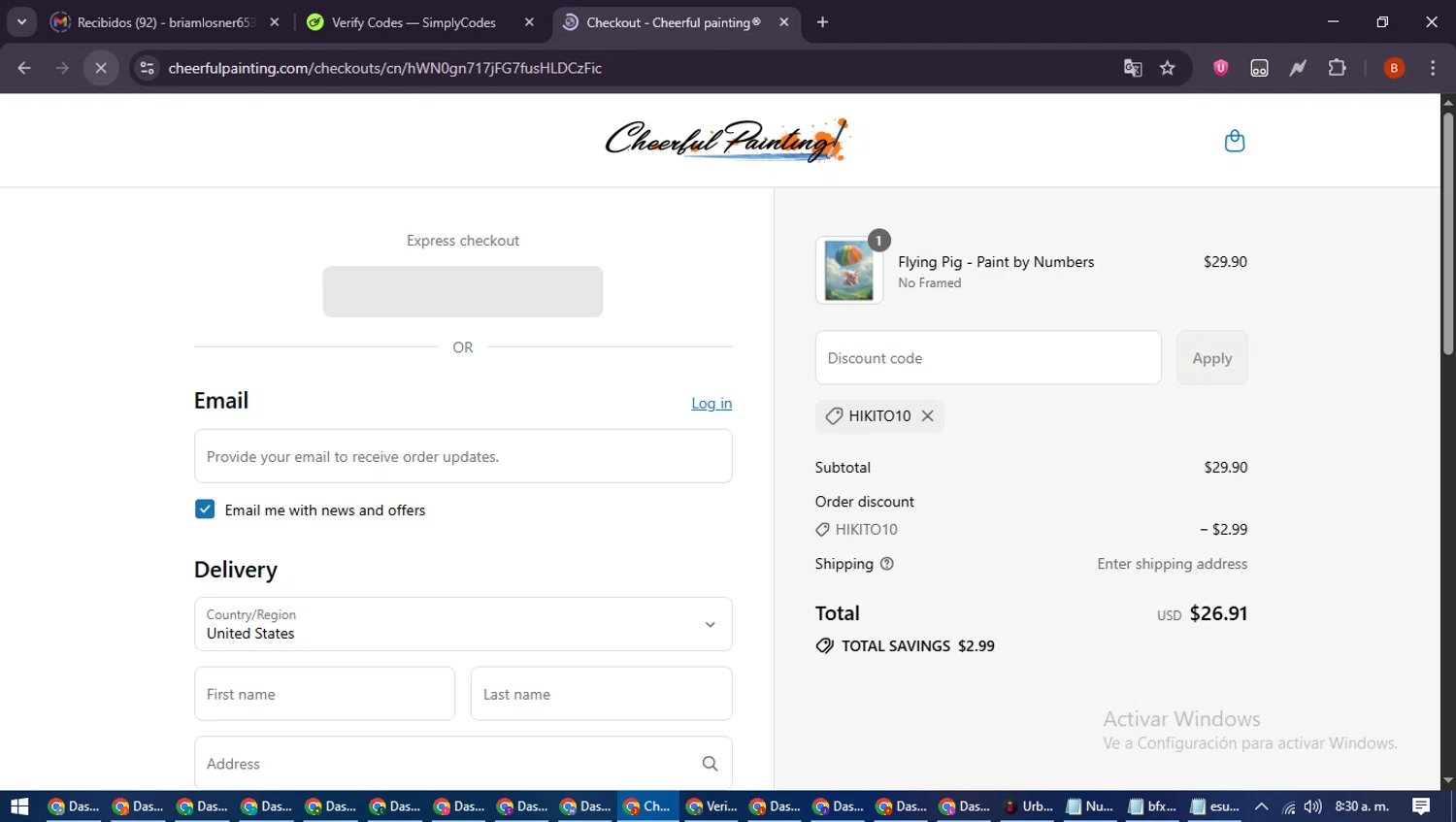The image size is (1456, 822).
Task: View site information icon in address bar
Action: 147,68
